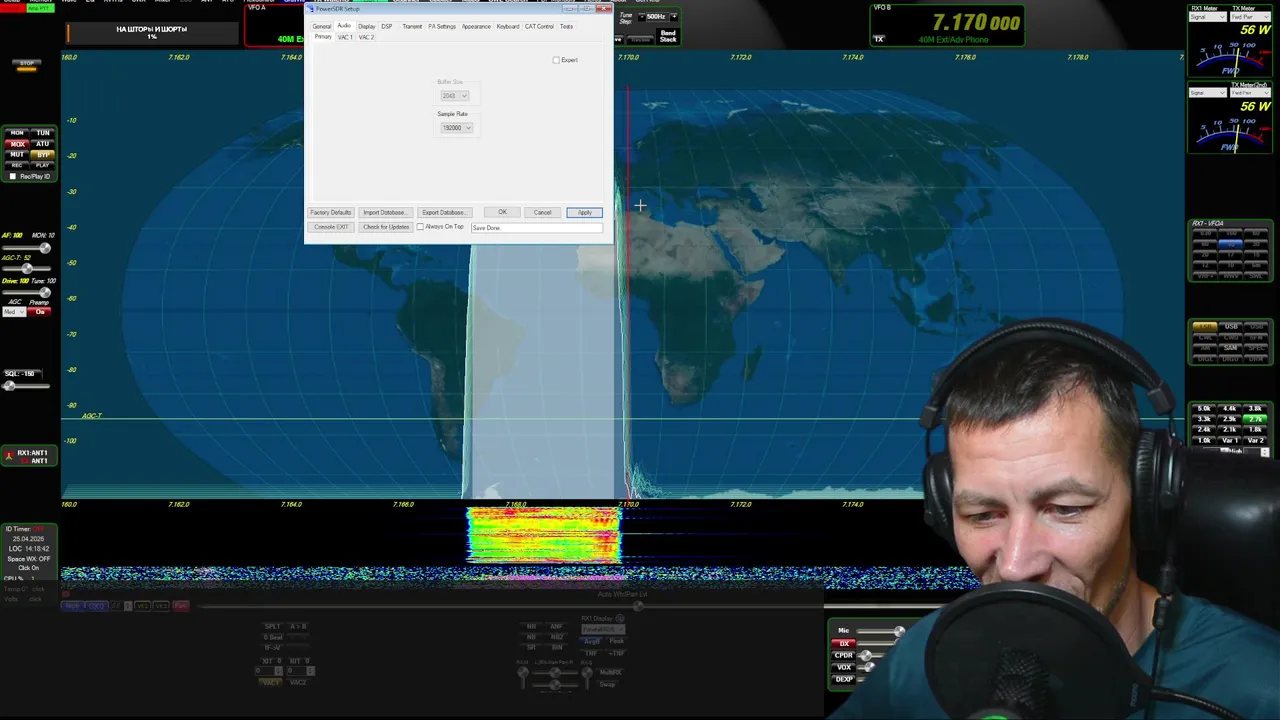Open the DSP tab in PowerSDR Setup
Screen dimensions: 1280x720
pos(386,26)
